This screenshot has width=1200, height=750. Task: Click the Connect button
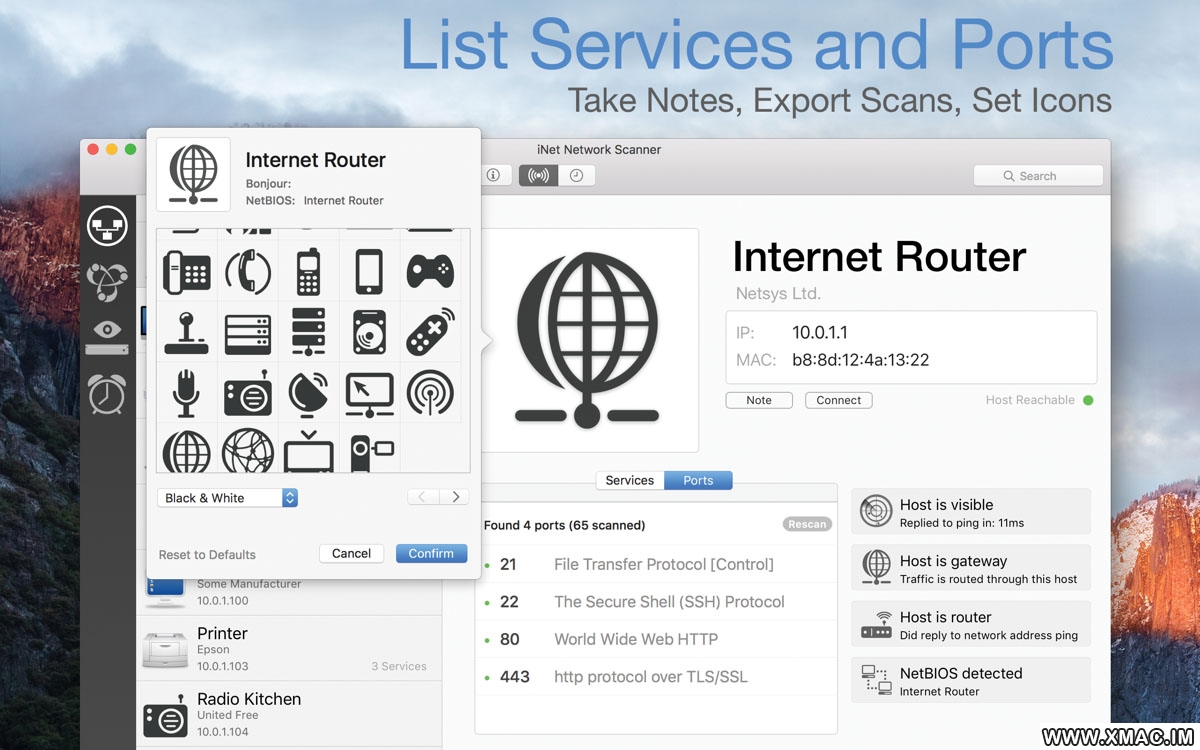pyautogui.click(x=838, y=400)
